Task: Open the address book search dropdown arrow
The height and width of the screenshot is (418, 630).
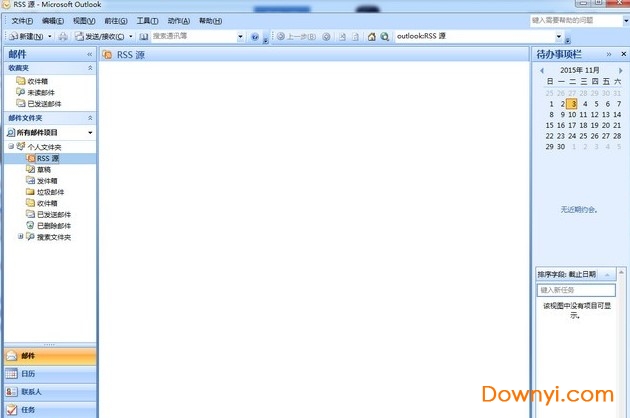Action: click(240, 37)
